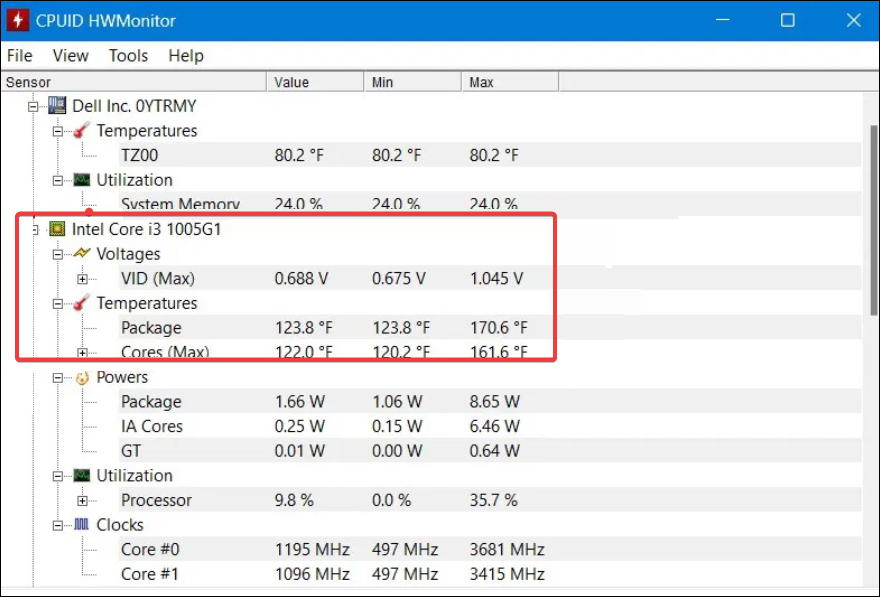Image resolution: width=880 pixels, height=597 pixels.
Task: Collapse the Powers section
Action: coord(58,377)
